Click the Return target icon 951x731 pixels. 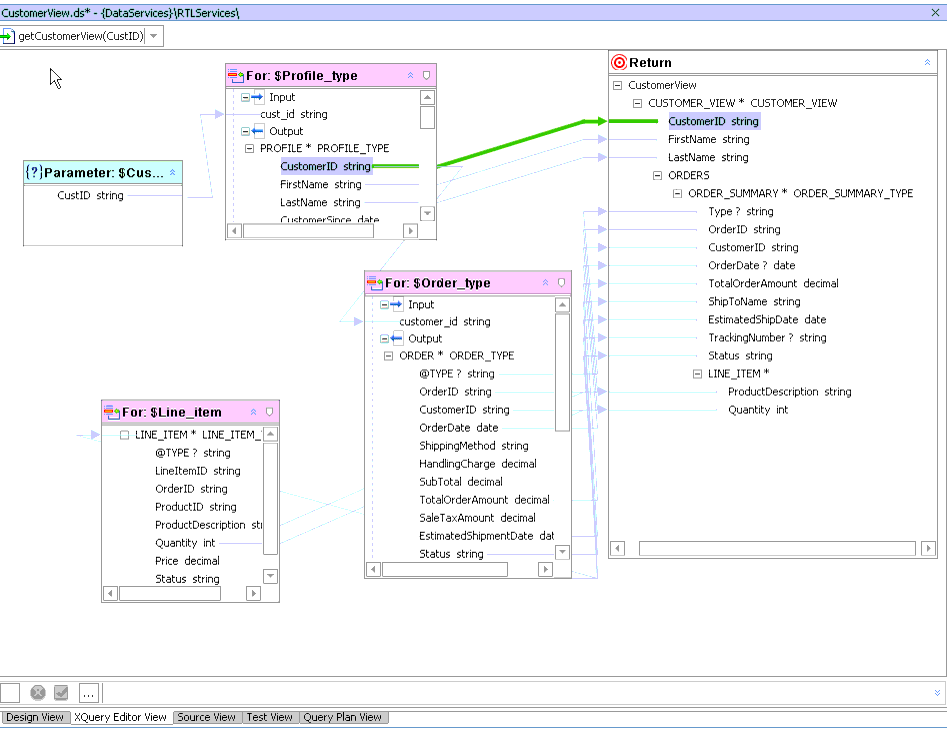pyautogui.click(x=619, y=62)
